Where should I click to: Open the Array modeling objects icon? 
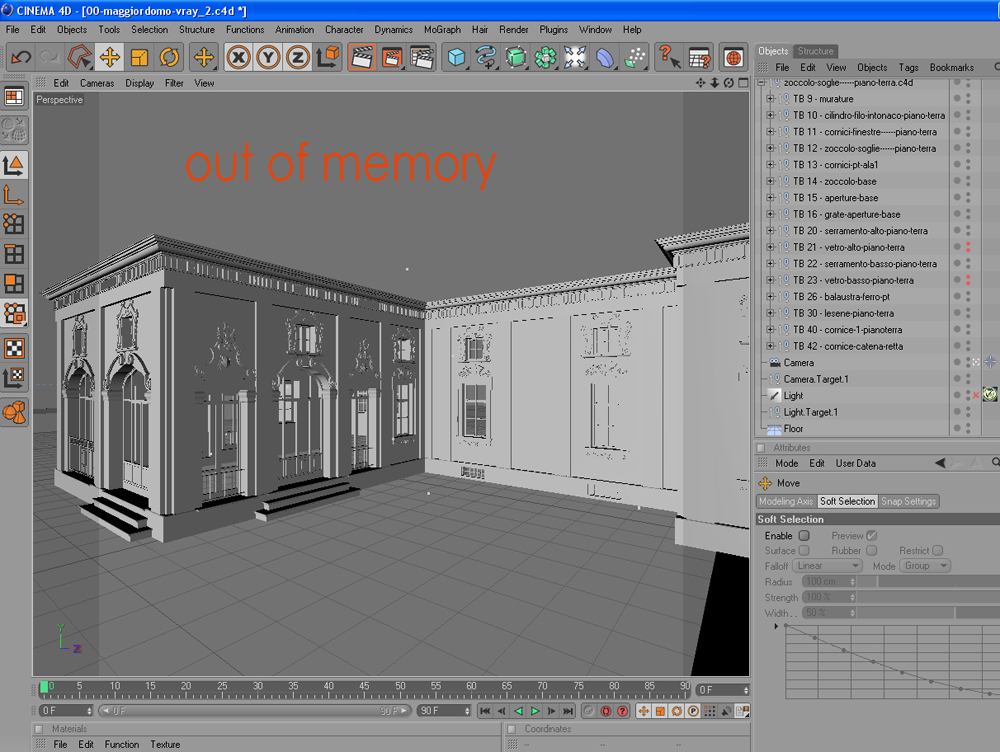click(x=545, y=57)
